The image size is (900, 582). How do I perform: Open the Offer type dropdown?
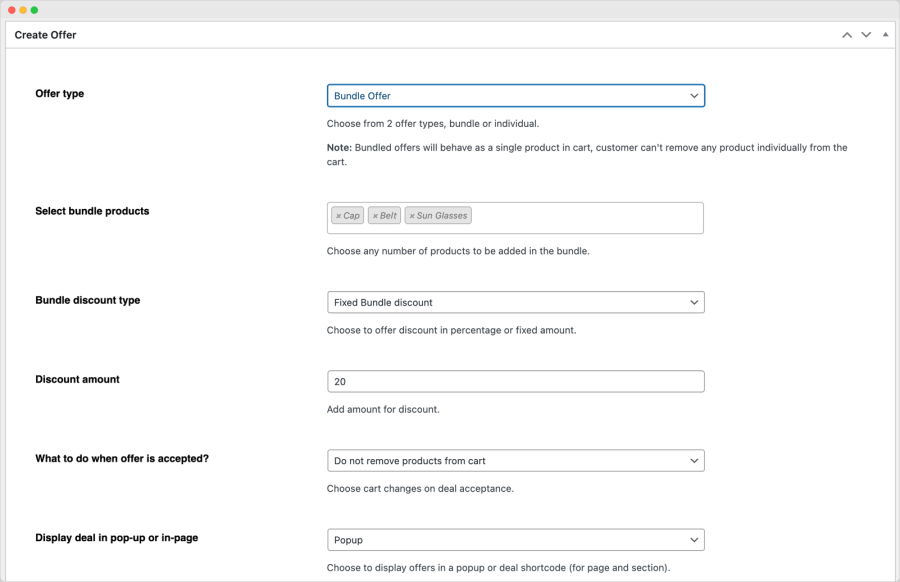tap(515, 96)
